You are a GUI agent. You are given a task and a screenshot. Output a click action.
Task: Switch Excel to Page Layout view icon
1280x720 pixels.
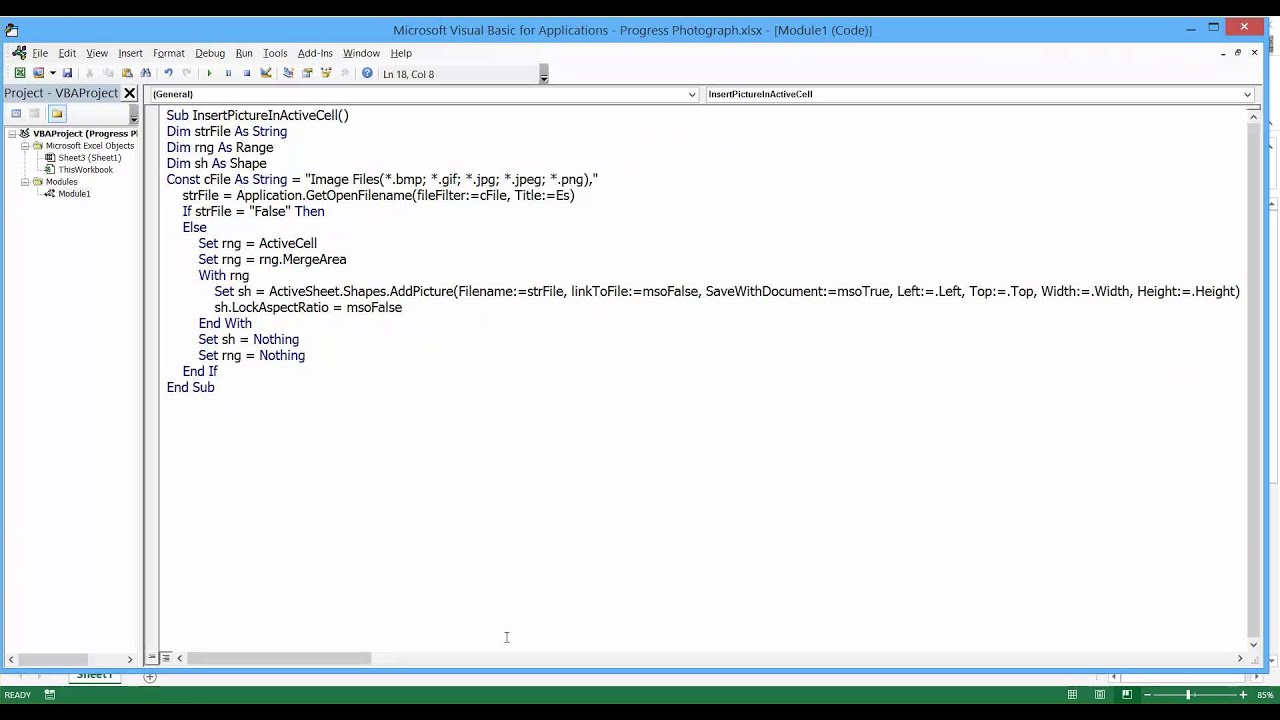point(1100,695)
